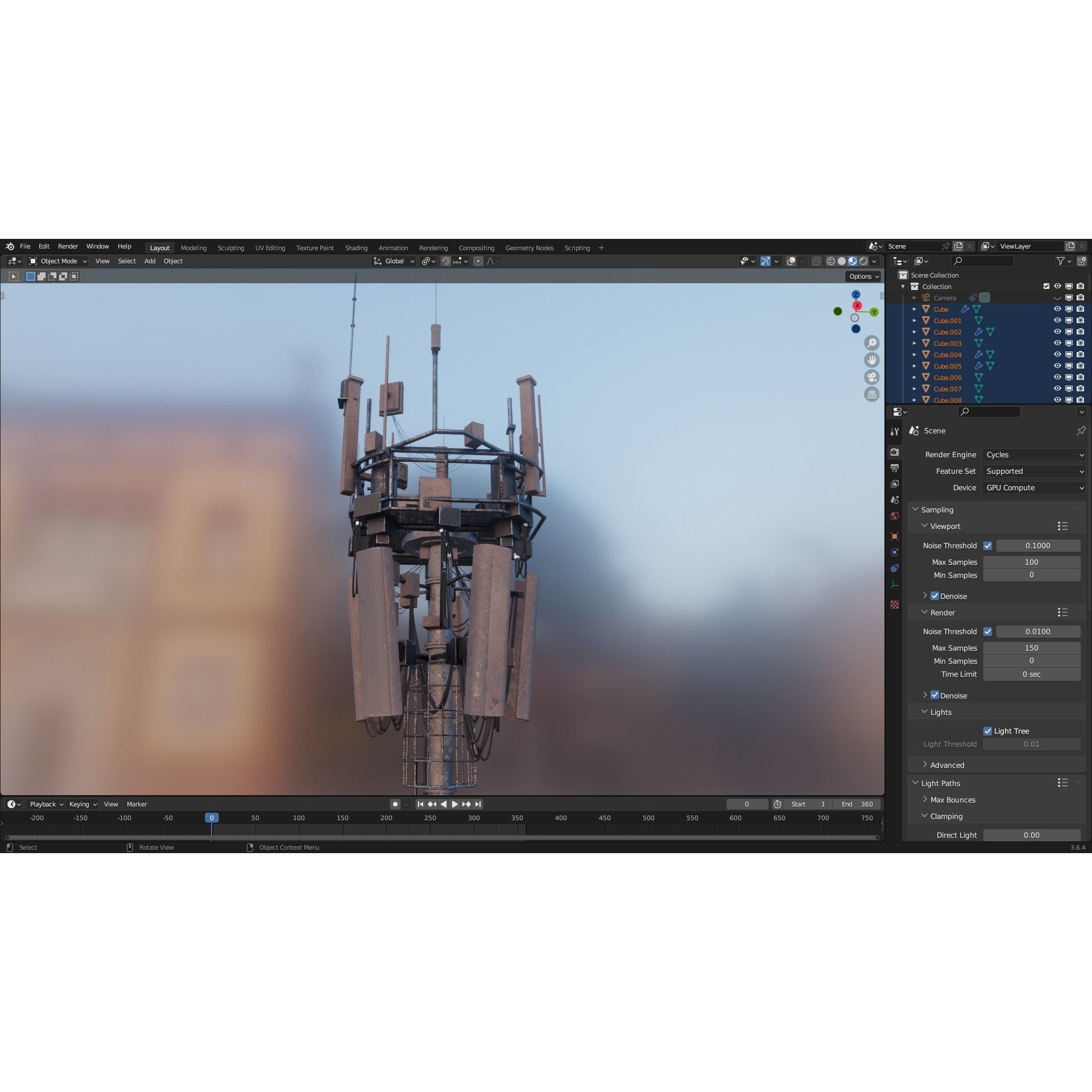Open the Render Engine dropdown
1092x1092 pixels.
point(1033,454)
